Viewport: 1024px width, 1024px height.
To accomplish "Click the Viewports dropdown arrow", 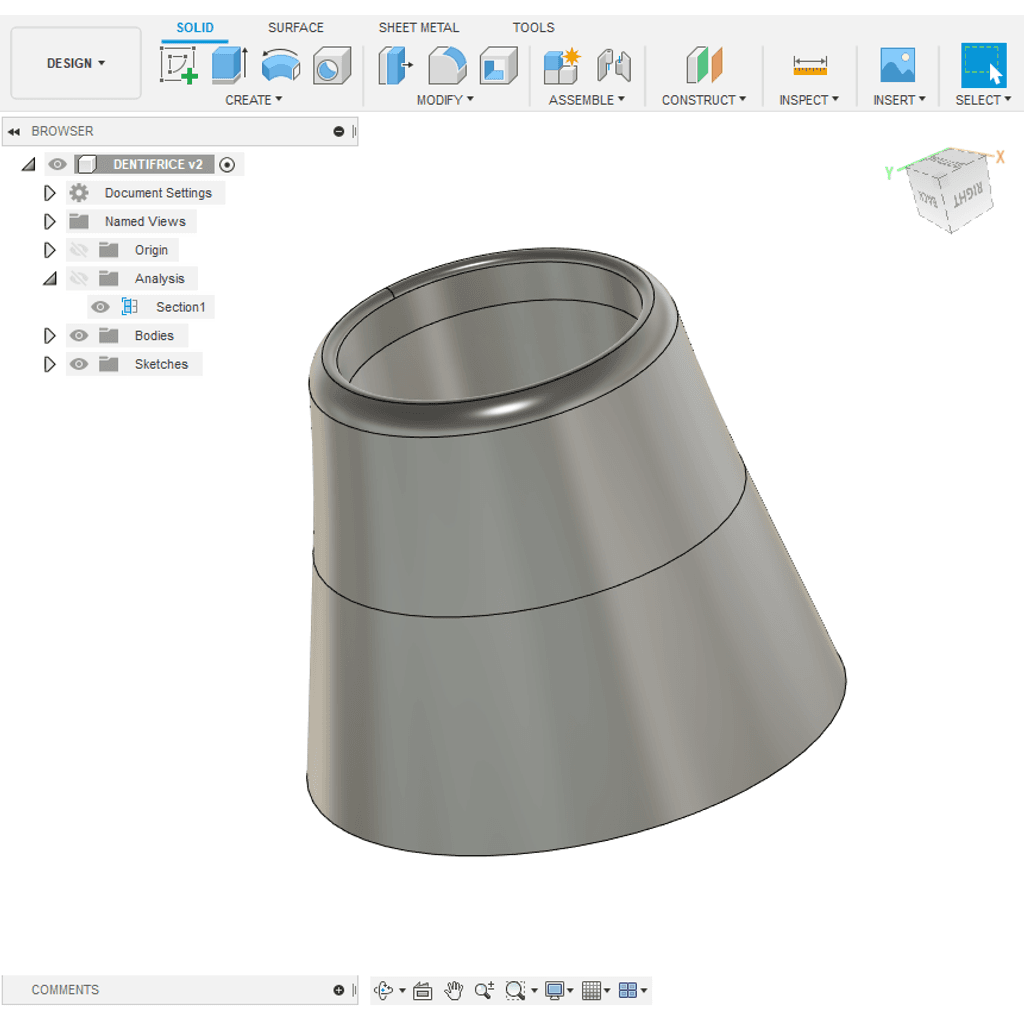I will coord(644,991).
